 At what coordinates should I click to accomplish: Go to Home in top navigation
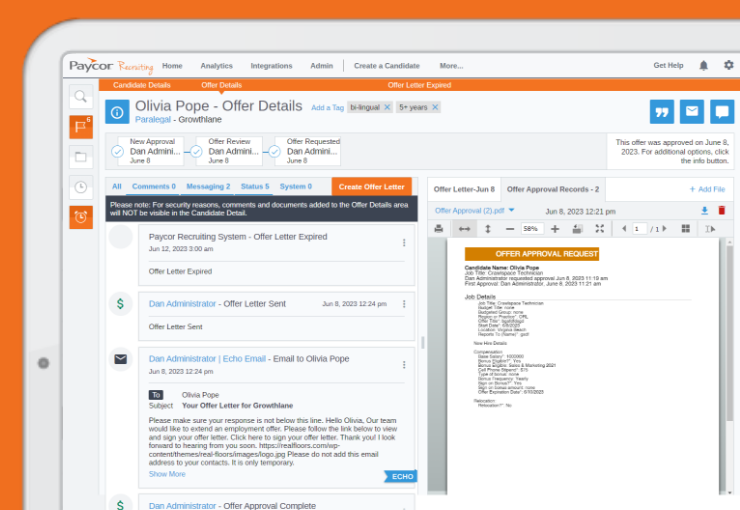172,66
